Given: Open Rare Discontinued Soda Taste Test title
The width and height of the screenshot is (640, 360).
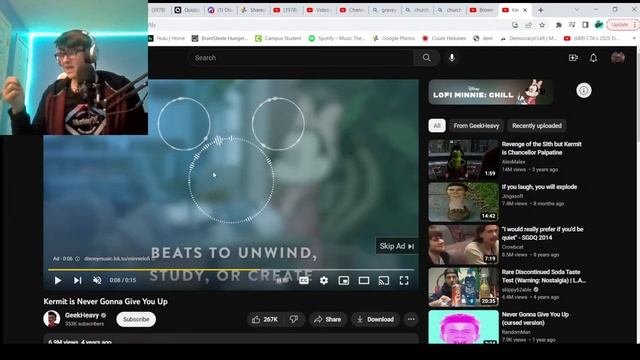Looking at the screenshot, I should click(543, 276).
